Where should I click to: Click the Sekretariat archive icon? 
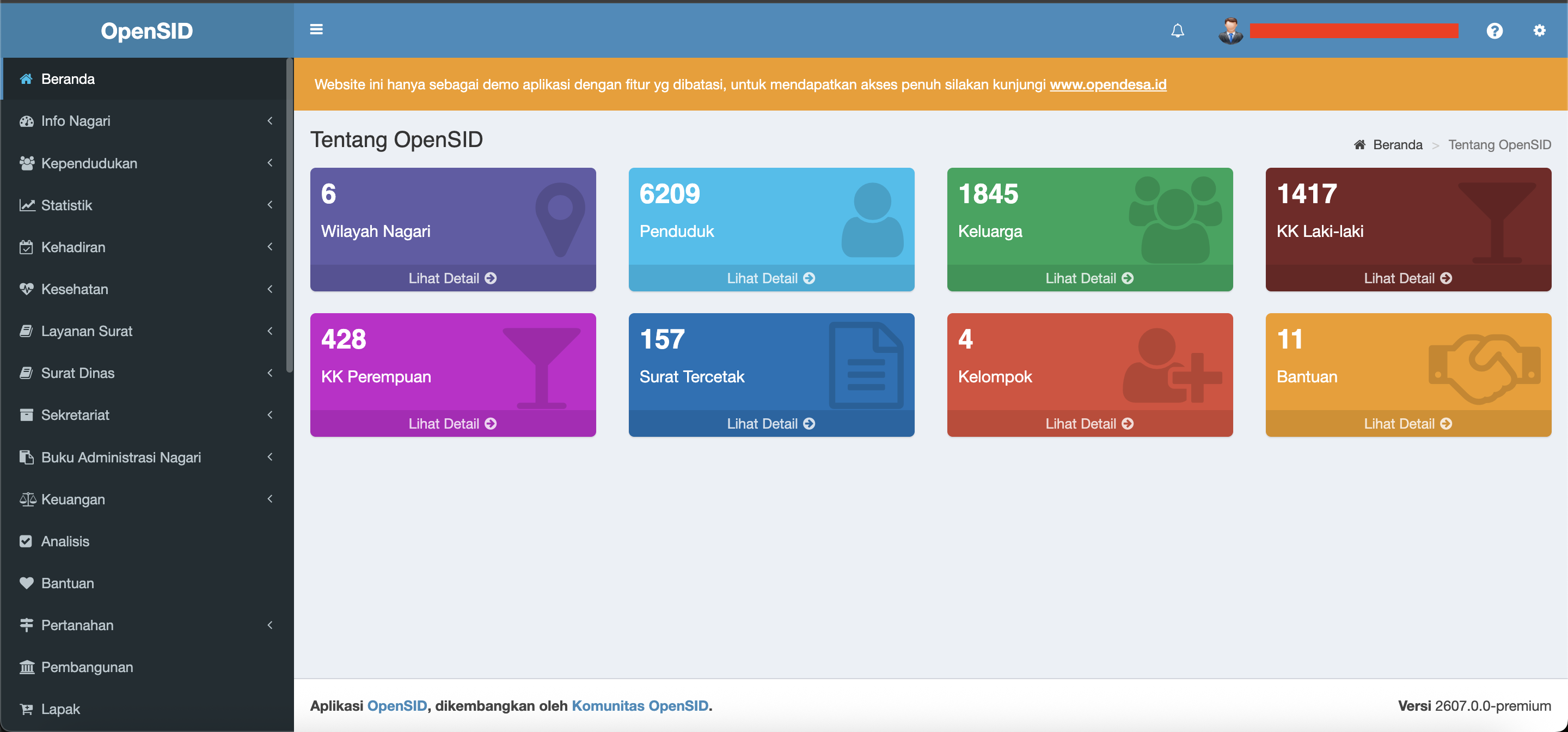(26, 414)
